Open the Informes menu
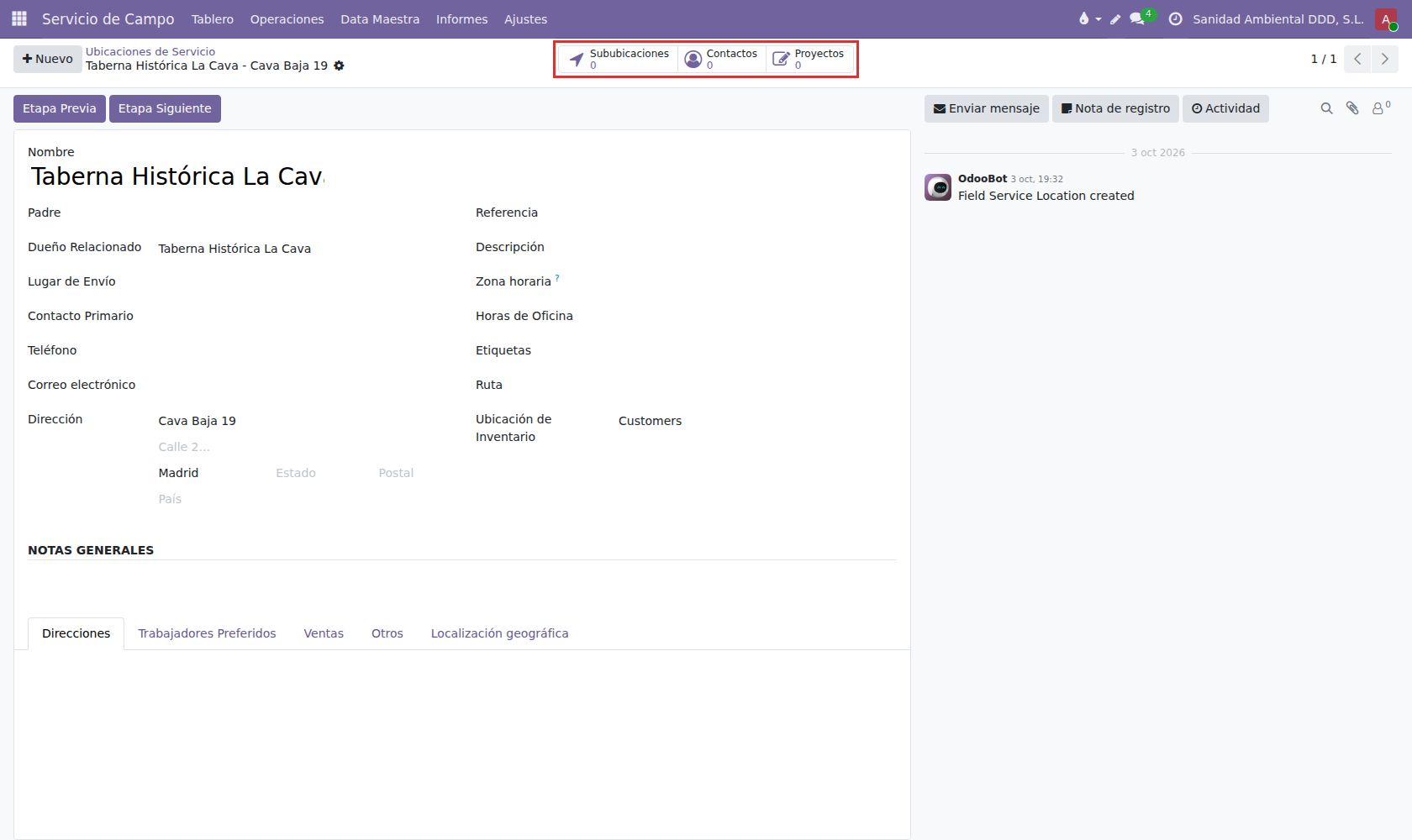Image resolution: width=1412 pixels, height=840 pixels. pos(461,19)
